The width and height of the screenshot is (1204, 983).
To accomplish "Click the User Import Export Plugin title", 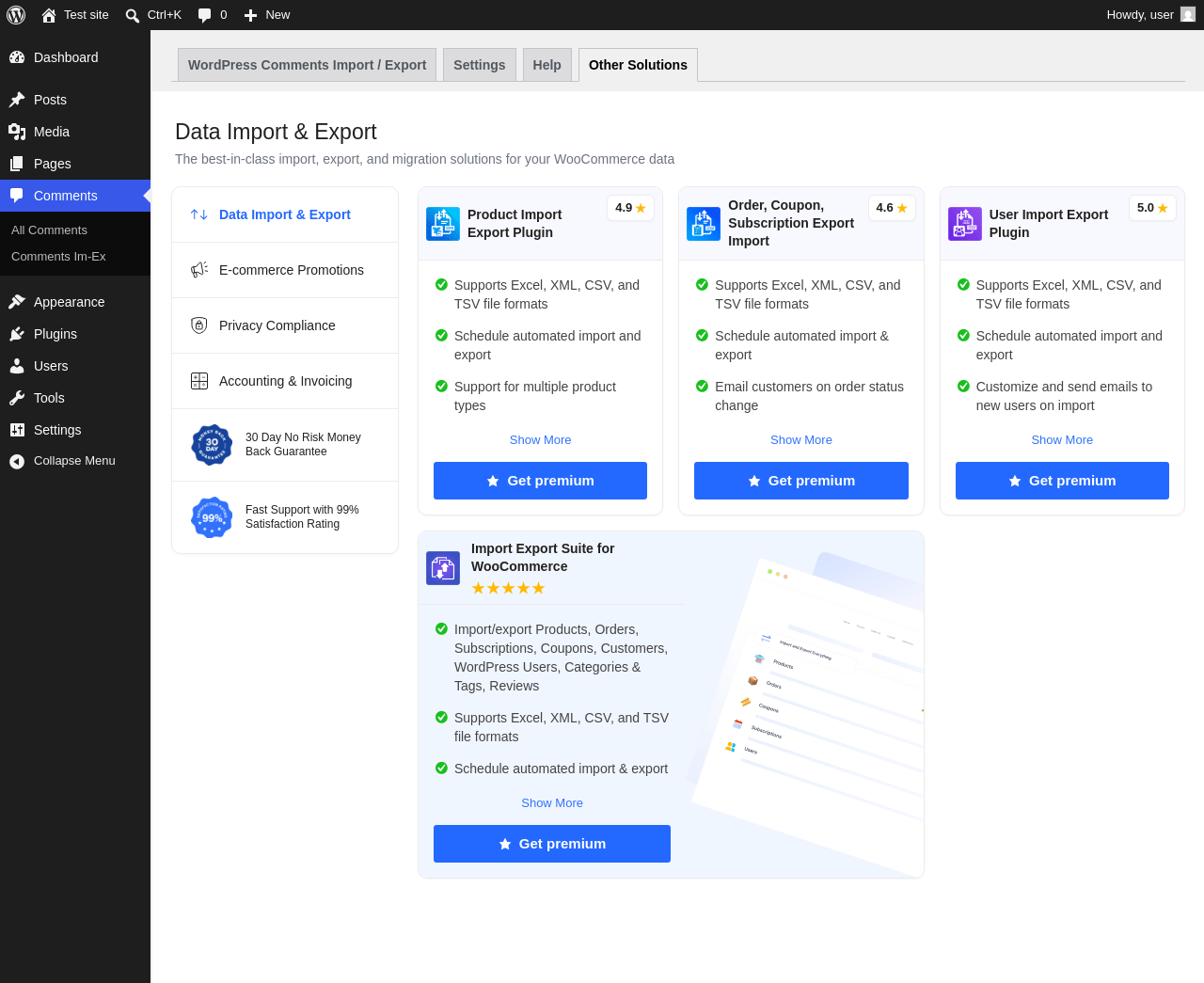I will [1049, 224].
